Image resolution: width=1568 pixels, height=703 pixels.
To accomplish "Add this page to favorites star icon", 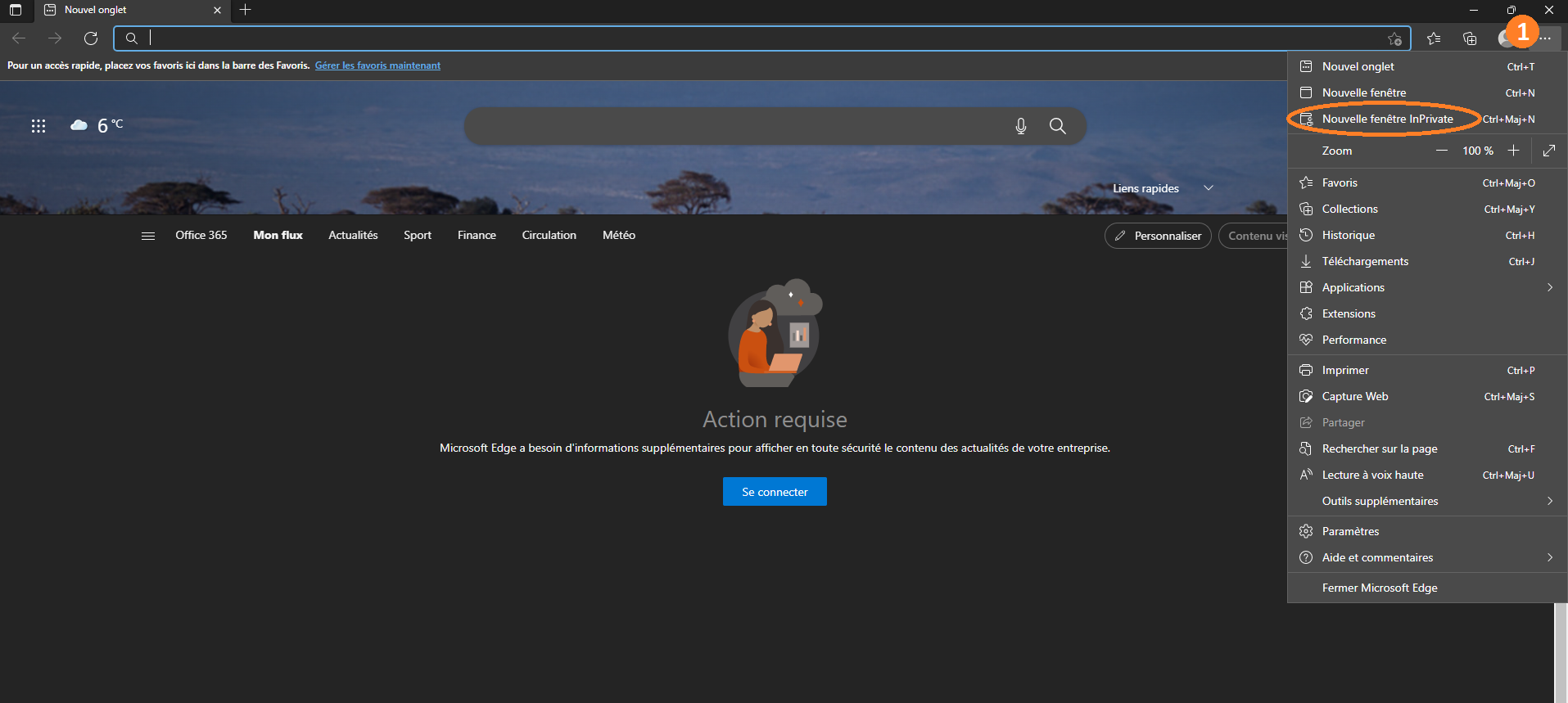I will click(x=1394, y=38).
